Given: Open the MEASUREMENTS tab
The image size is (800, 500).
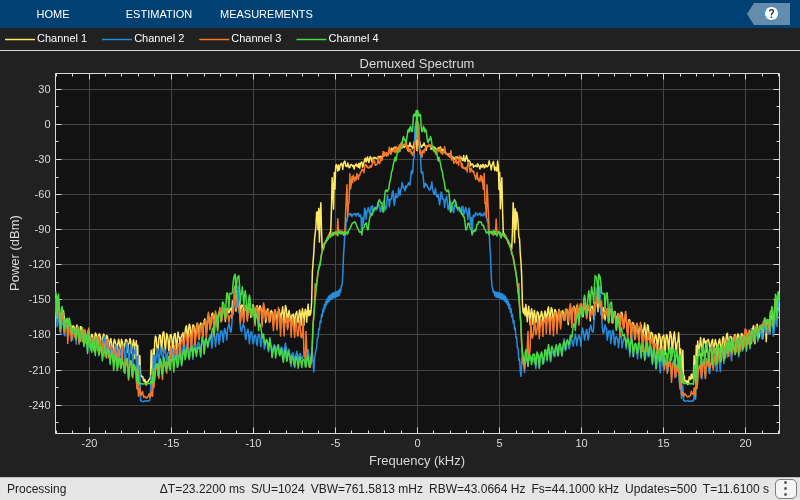Looking at the screenshot, I should pos(266,14).
